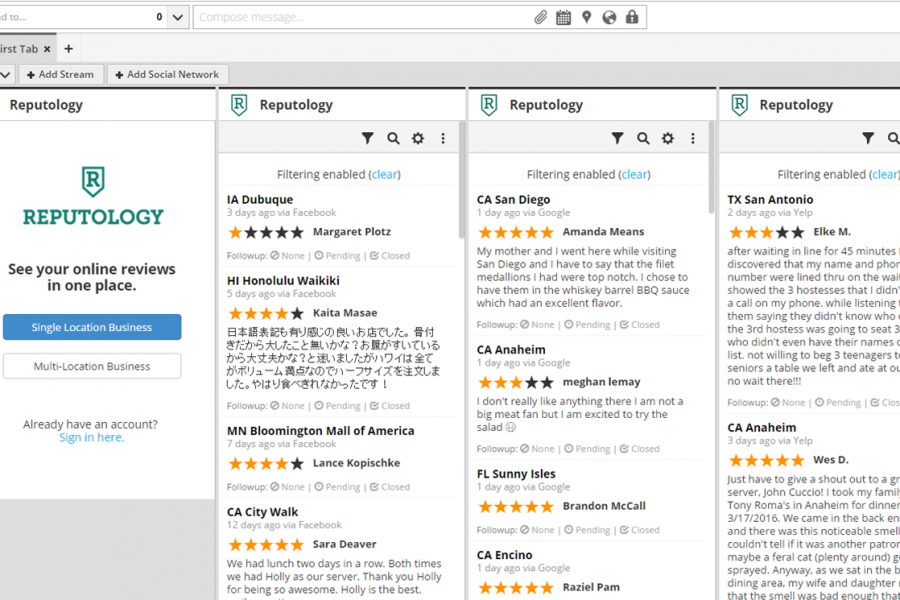Click the star rating beside meghan lemay
Screen dimensions: 900x600
pos(515,382)
